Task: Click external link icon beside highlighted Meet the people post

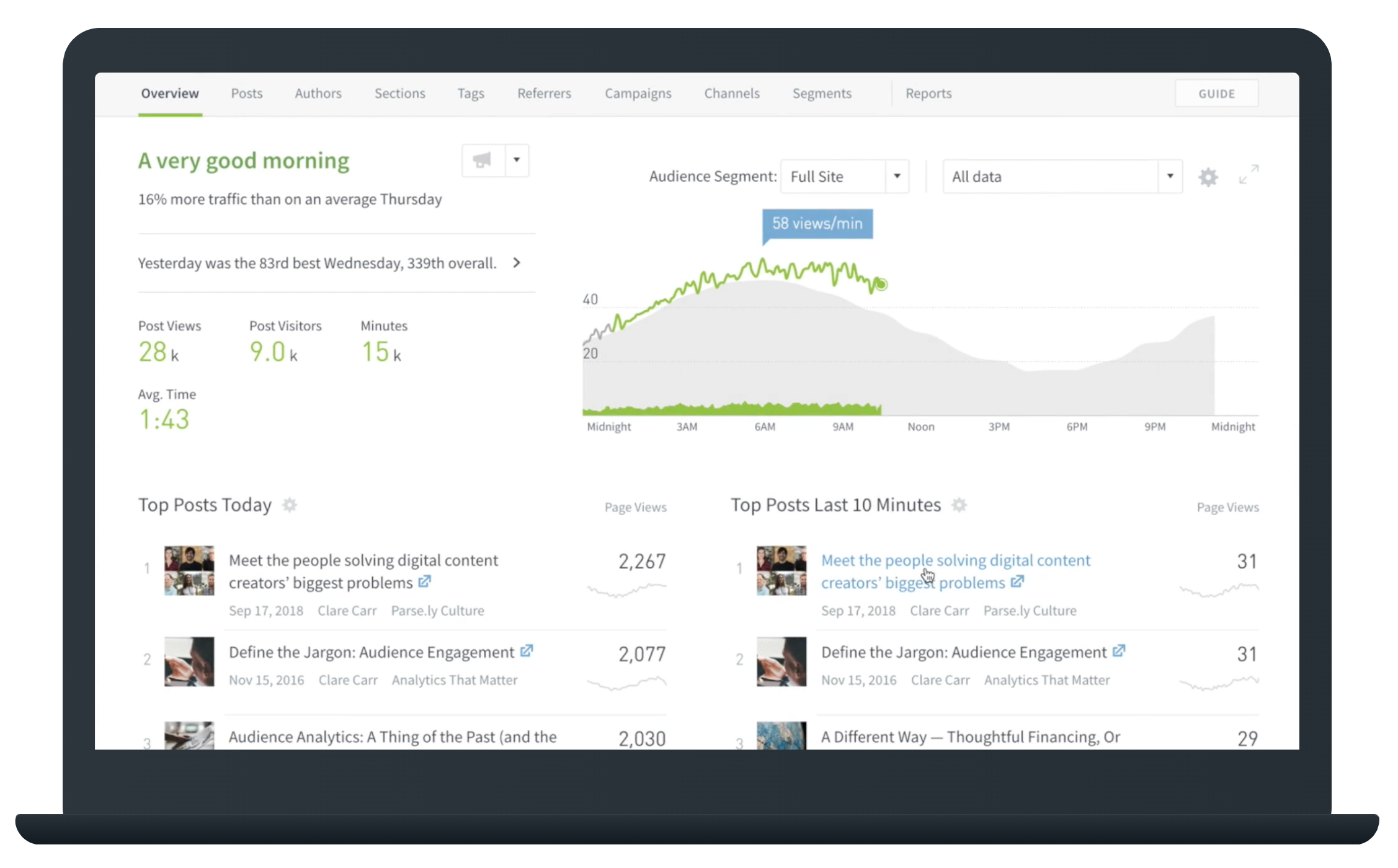Action: 1018,582
